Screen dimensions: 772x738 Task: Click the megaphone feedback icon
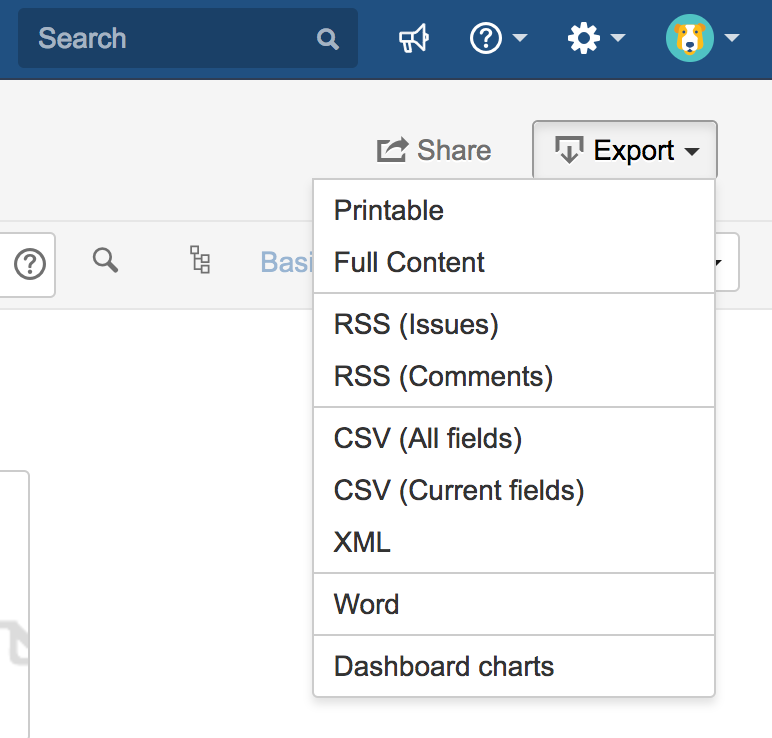point(414,39)
